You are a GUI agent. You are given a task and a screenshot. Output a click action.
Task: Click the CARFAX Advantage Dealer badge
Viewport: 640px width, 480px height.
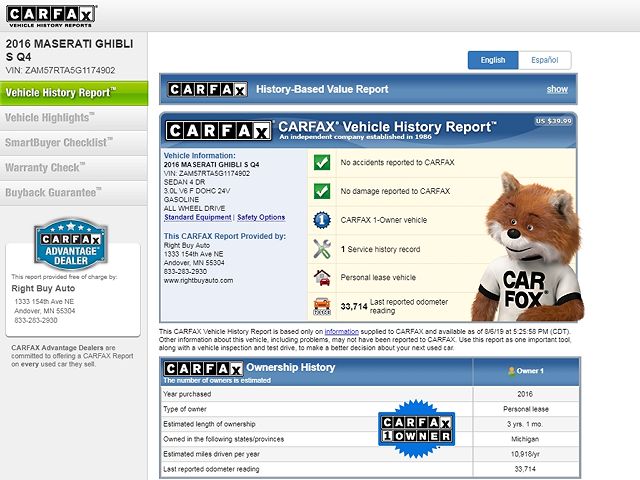click(x=79, y=244)
